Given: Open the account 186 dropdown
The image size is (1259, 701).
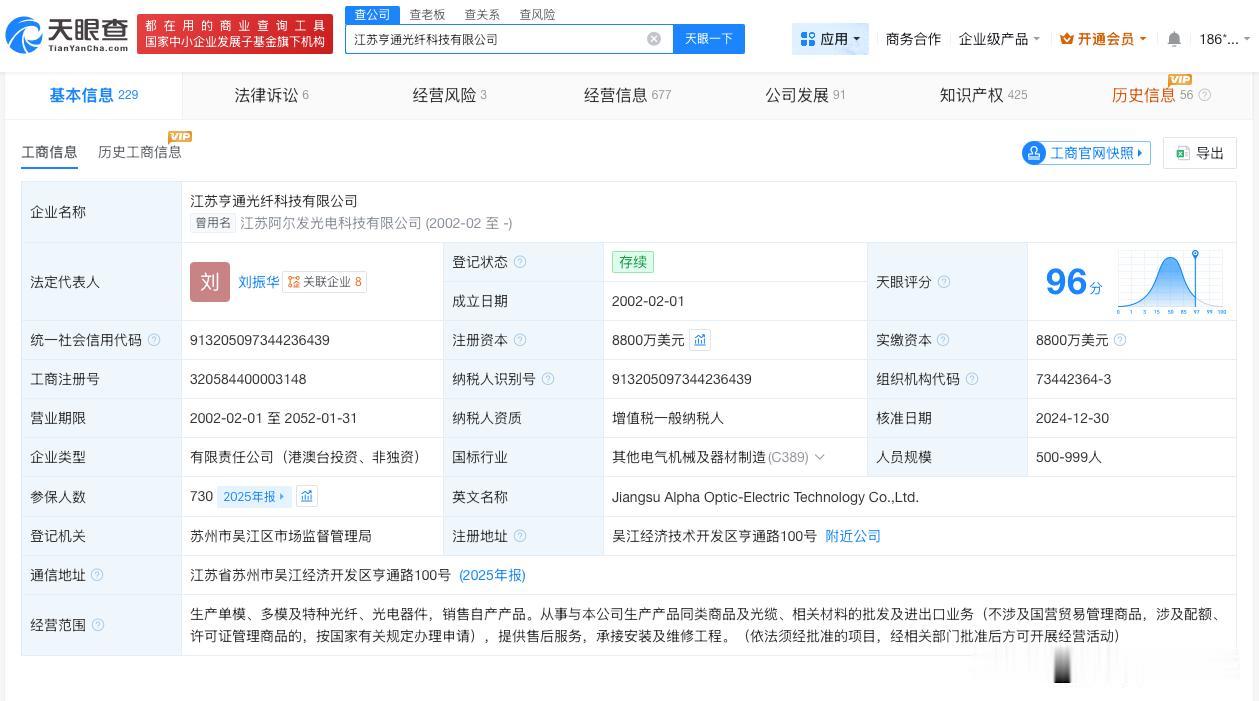Looking at the screenshot, I should point(1225,39).
